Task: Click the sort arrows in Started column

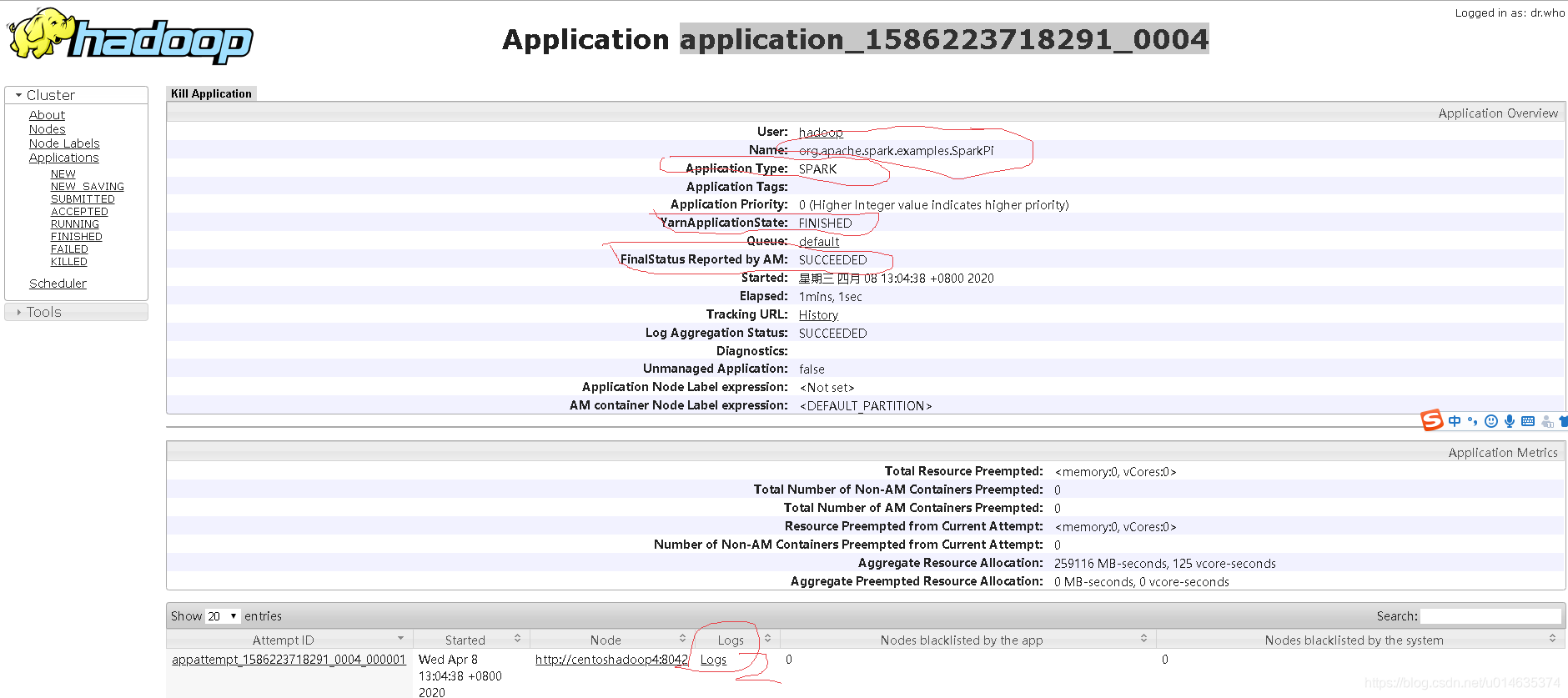Action: pos(517,639)
